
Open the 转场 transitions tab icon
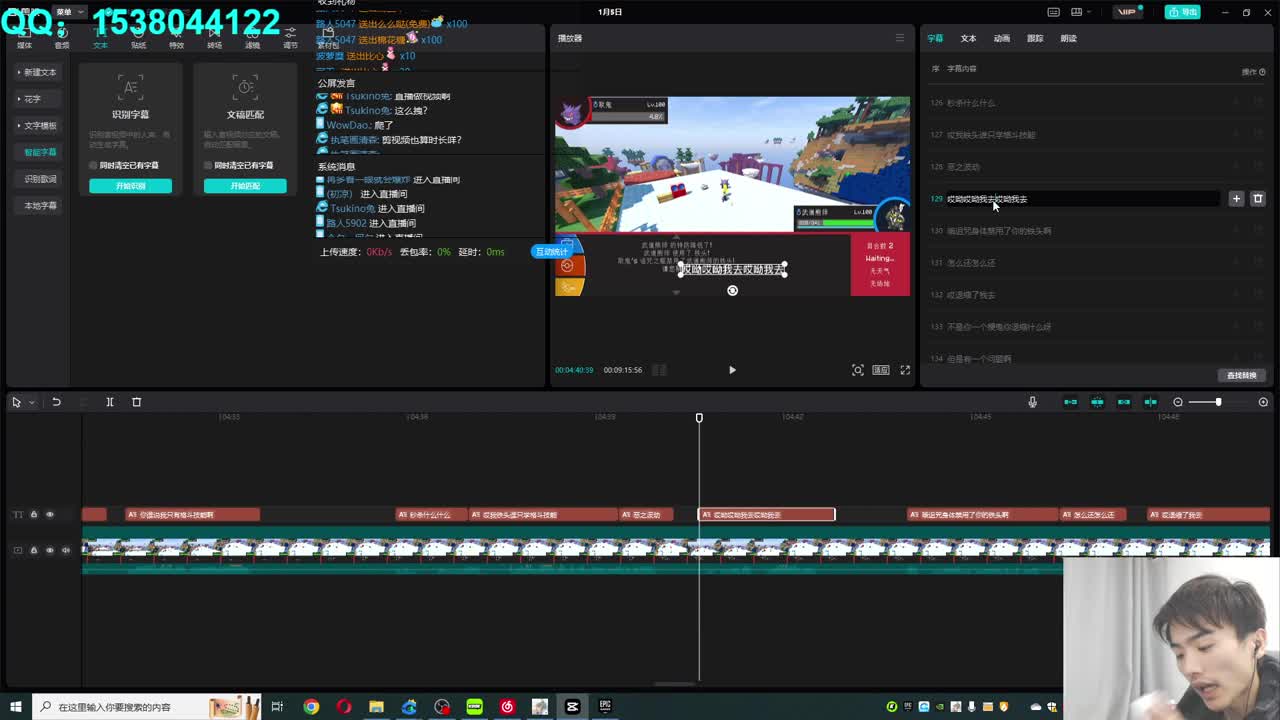(x=214, y=39)
